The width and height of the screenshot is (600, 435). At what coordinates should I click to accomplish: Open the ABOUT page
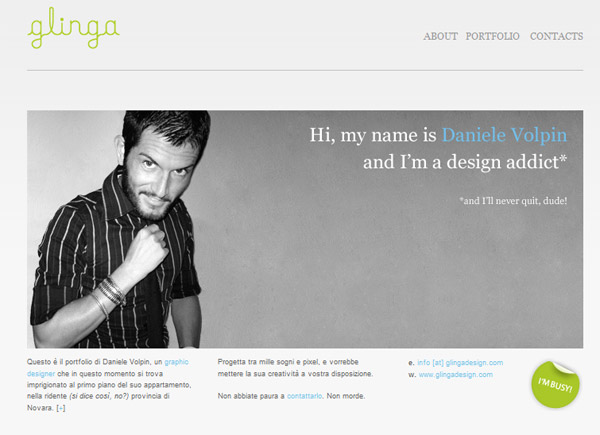[440, 36]
